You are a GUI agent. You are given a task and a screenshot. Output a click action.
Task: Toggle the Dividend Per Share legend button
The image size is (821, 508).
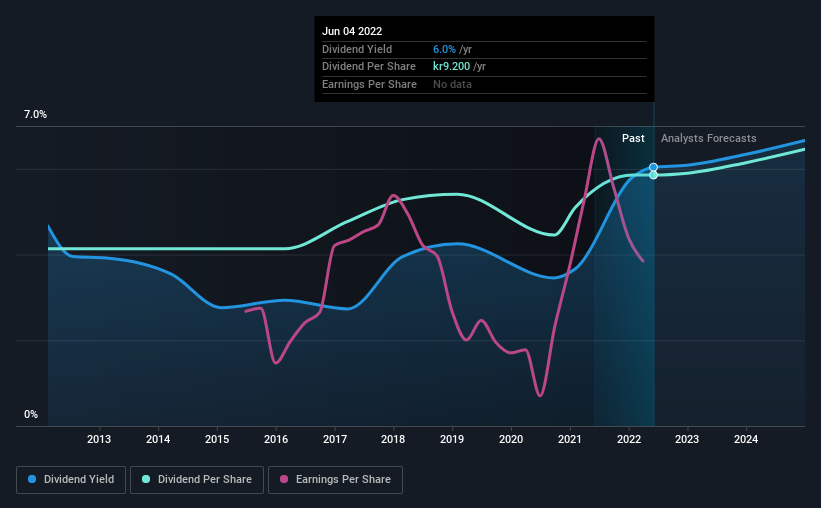coord(197,480)
